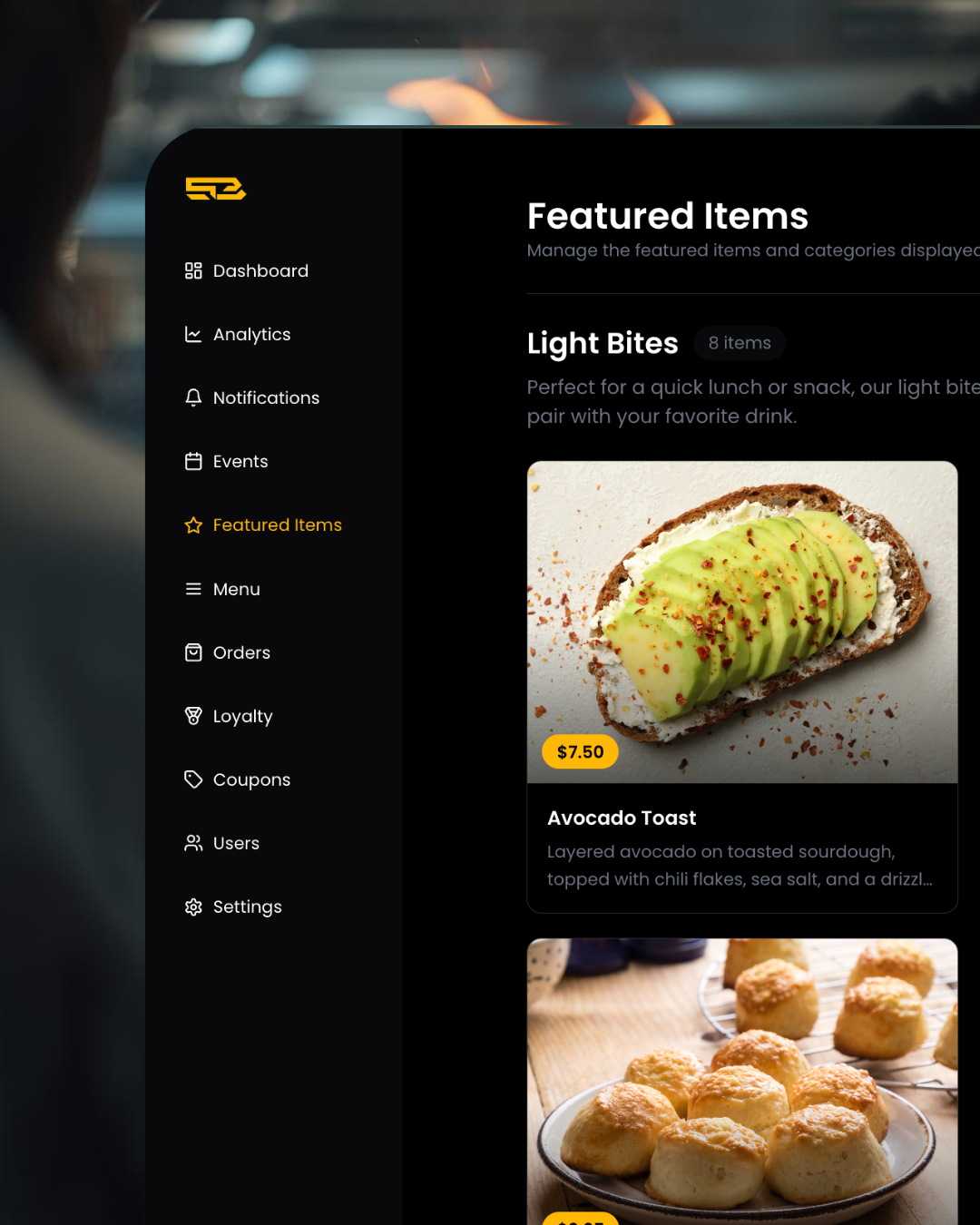Click the yellow logo in the sidebar

(x=216, y=189)
